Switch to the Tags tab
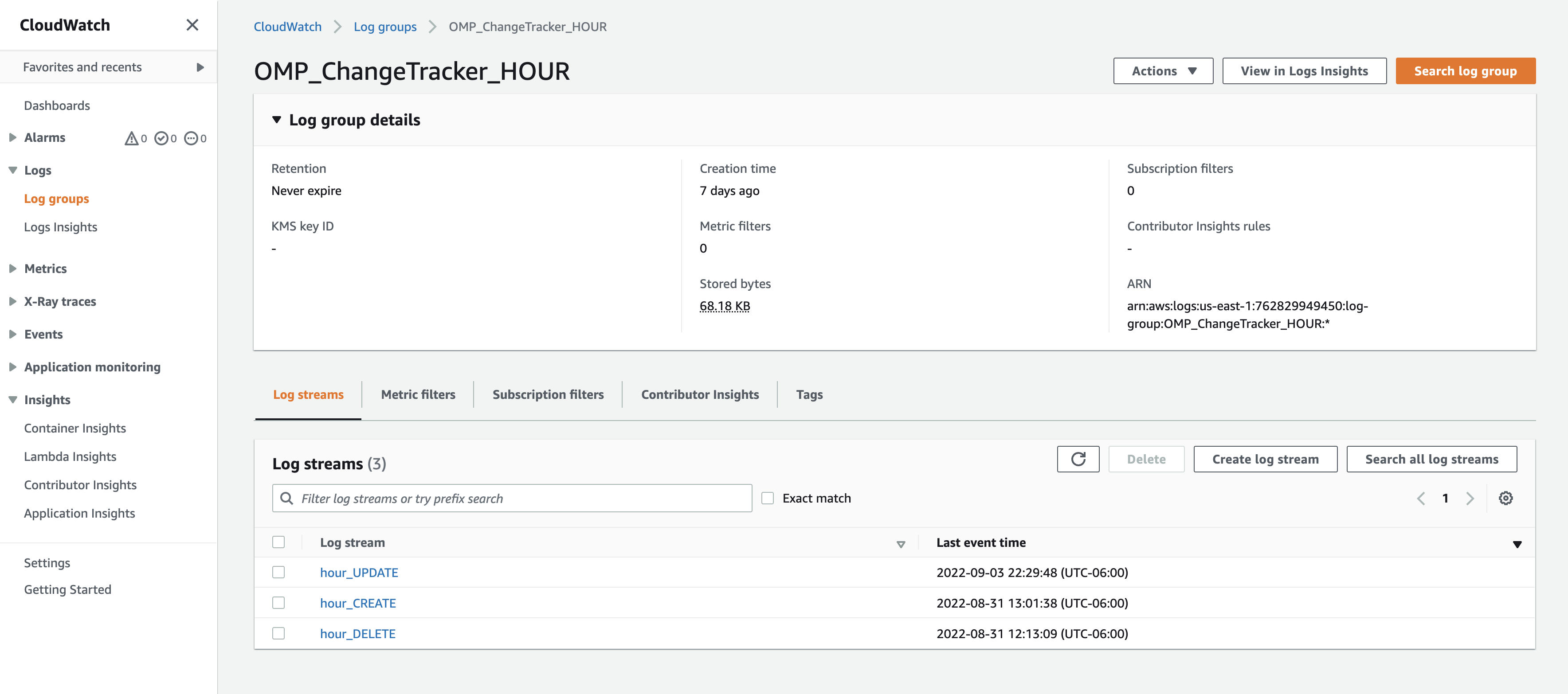The width and height of the screenshot is (1568, 694). point(809,394)
